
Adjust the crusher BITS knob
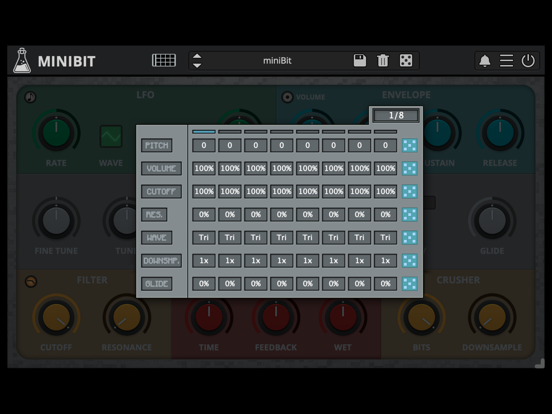point(421,318)
